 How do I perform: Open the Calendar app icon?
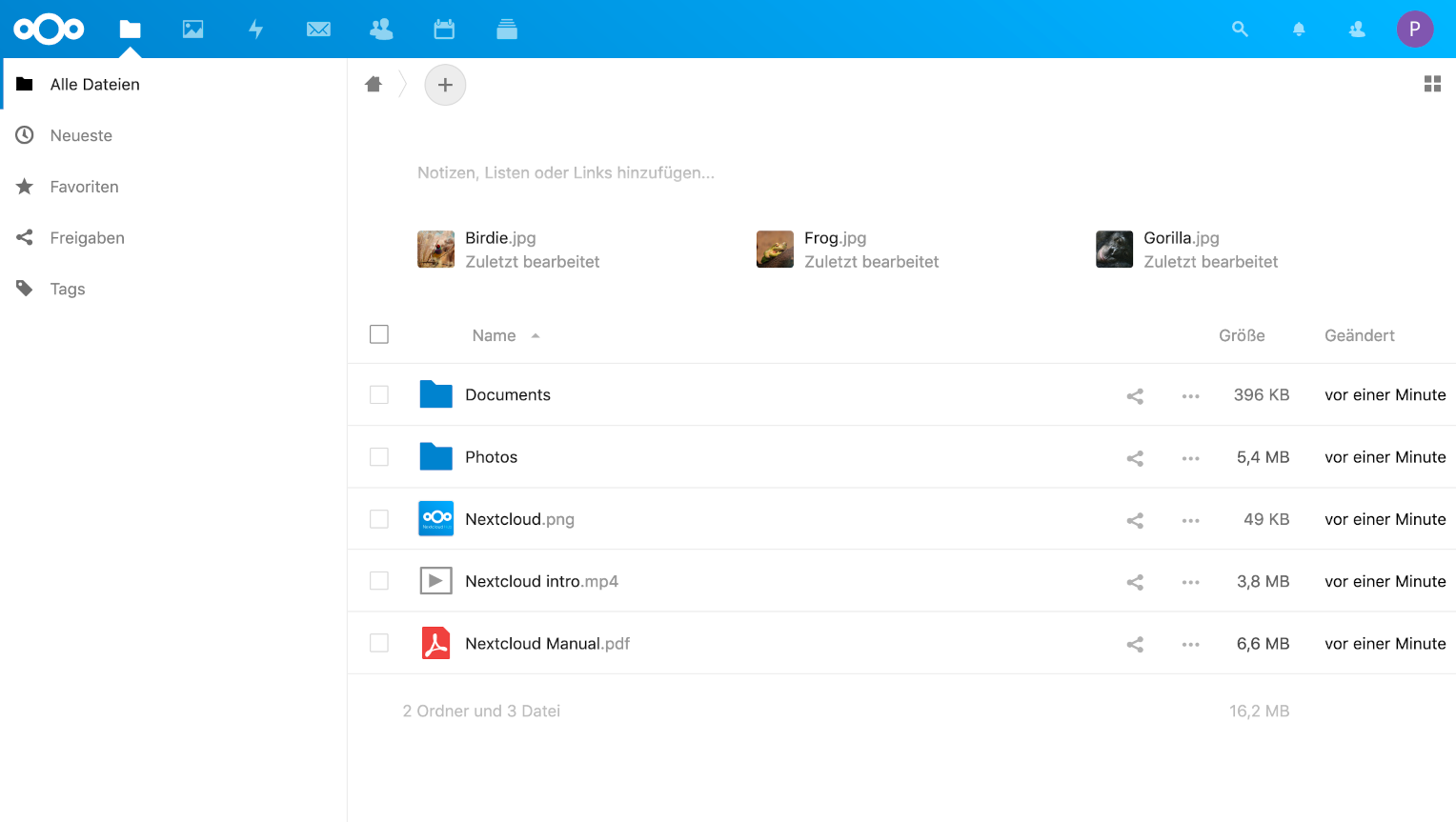444,30
